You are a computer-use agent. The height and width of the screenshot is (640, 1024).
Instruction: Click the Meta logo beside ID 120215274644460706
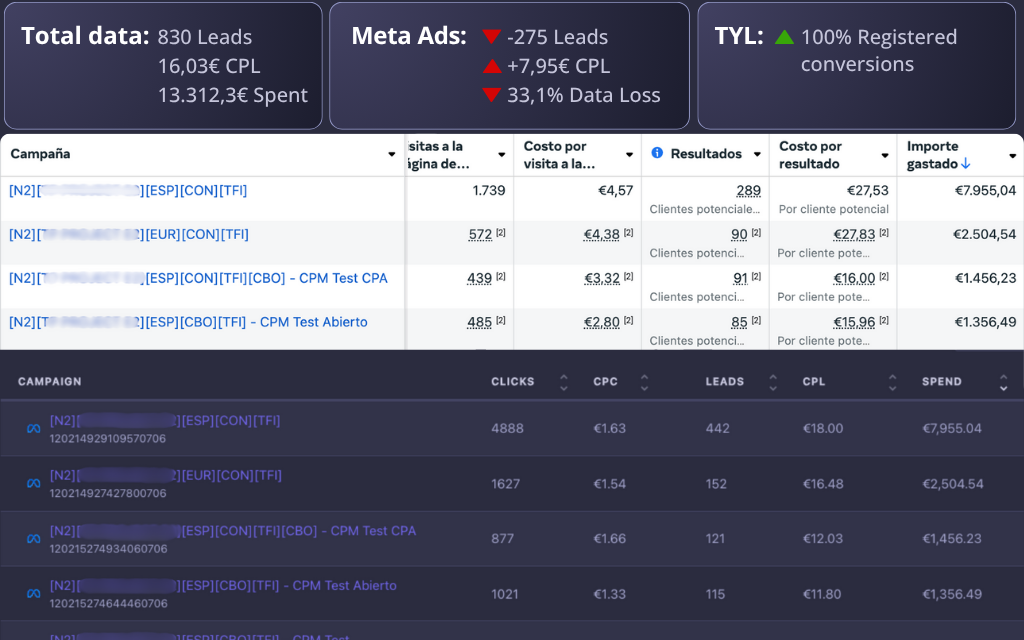pos(33,594)
